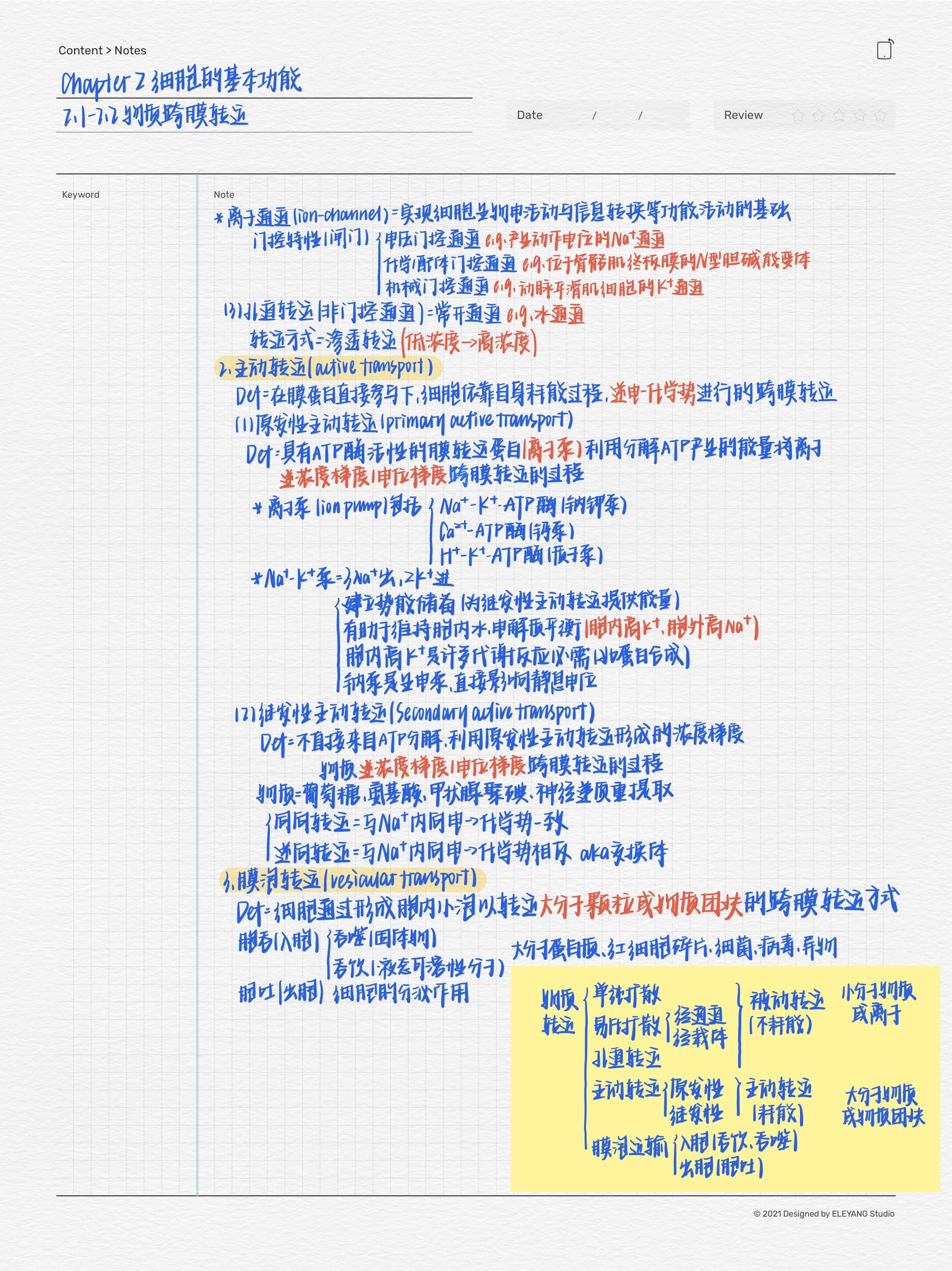The image size is (952, 1271).
Task: Click "单纯扩散" in the sticky note
Action: [x=627, y=994]
